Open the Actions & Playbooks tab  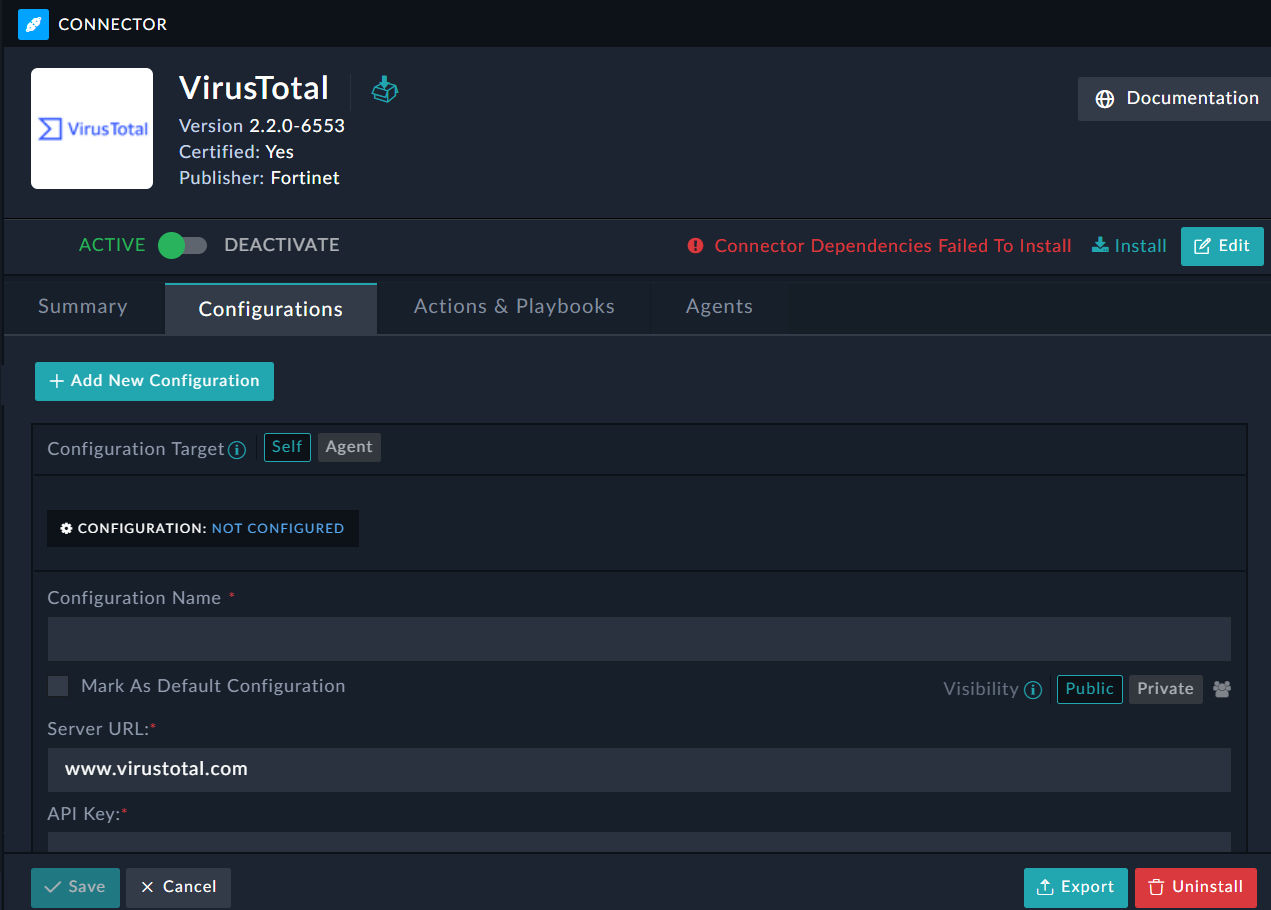pos(514,307)
